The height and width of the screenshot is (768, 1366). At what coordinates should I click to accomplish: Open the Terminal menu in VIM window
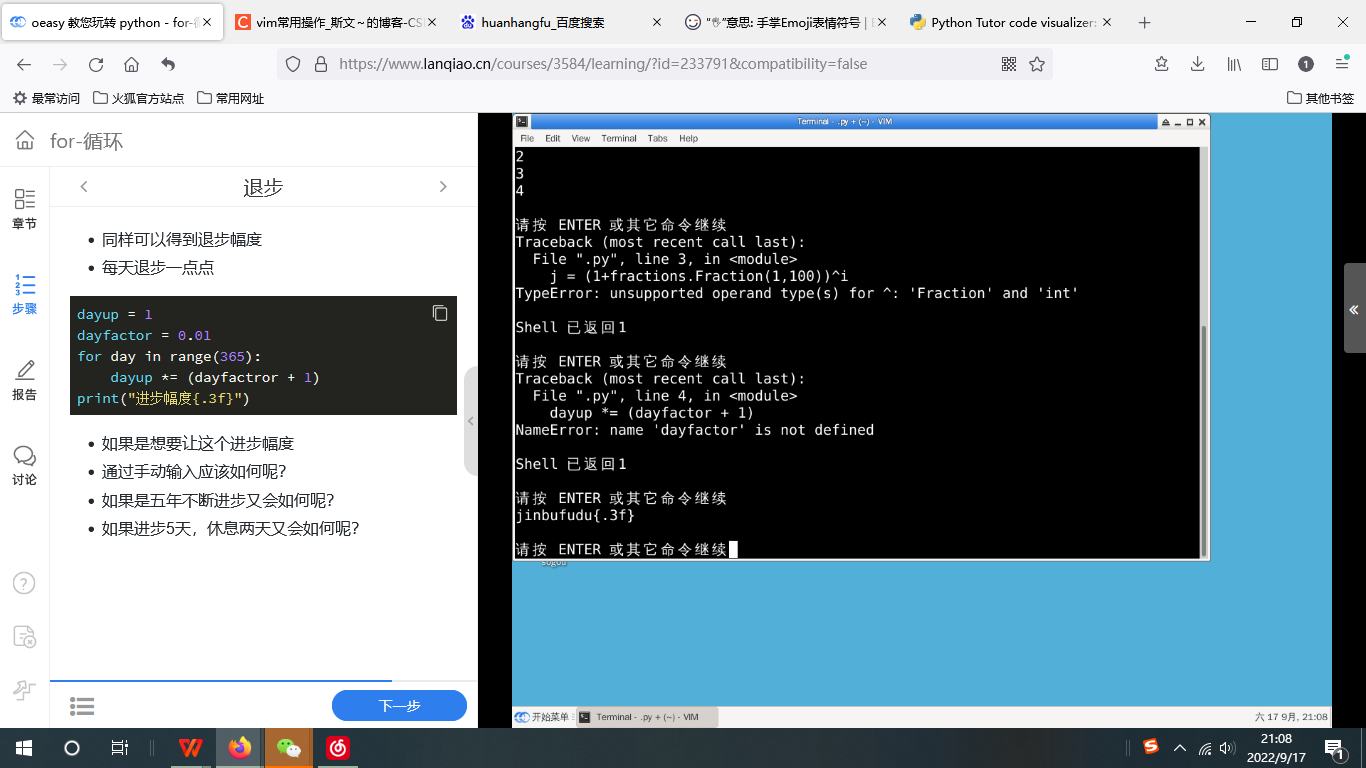point(618,138)
